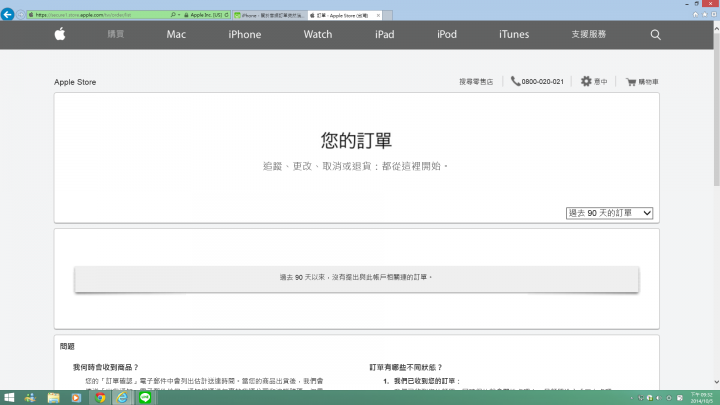Open the people icon in taskbar

pyautogui.click(x=30, y=398)
